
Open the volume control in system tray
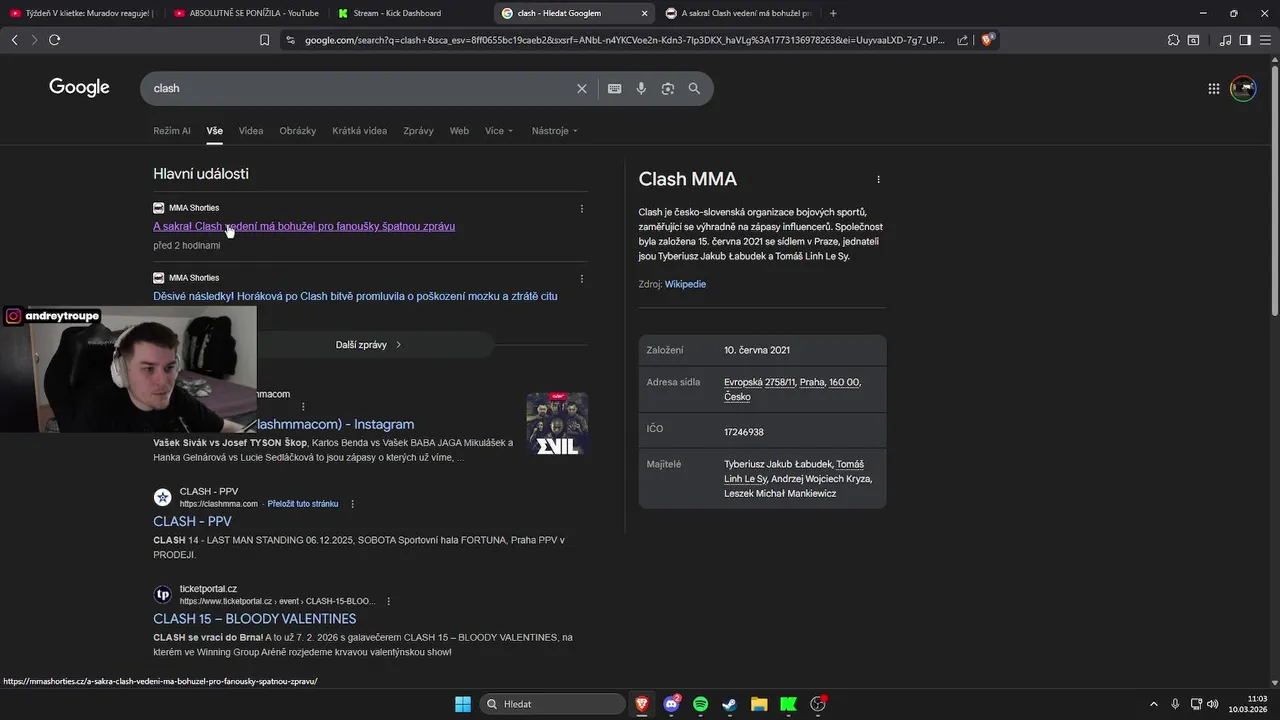(x=1212, y=704)
